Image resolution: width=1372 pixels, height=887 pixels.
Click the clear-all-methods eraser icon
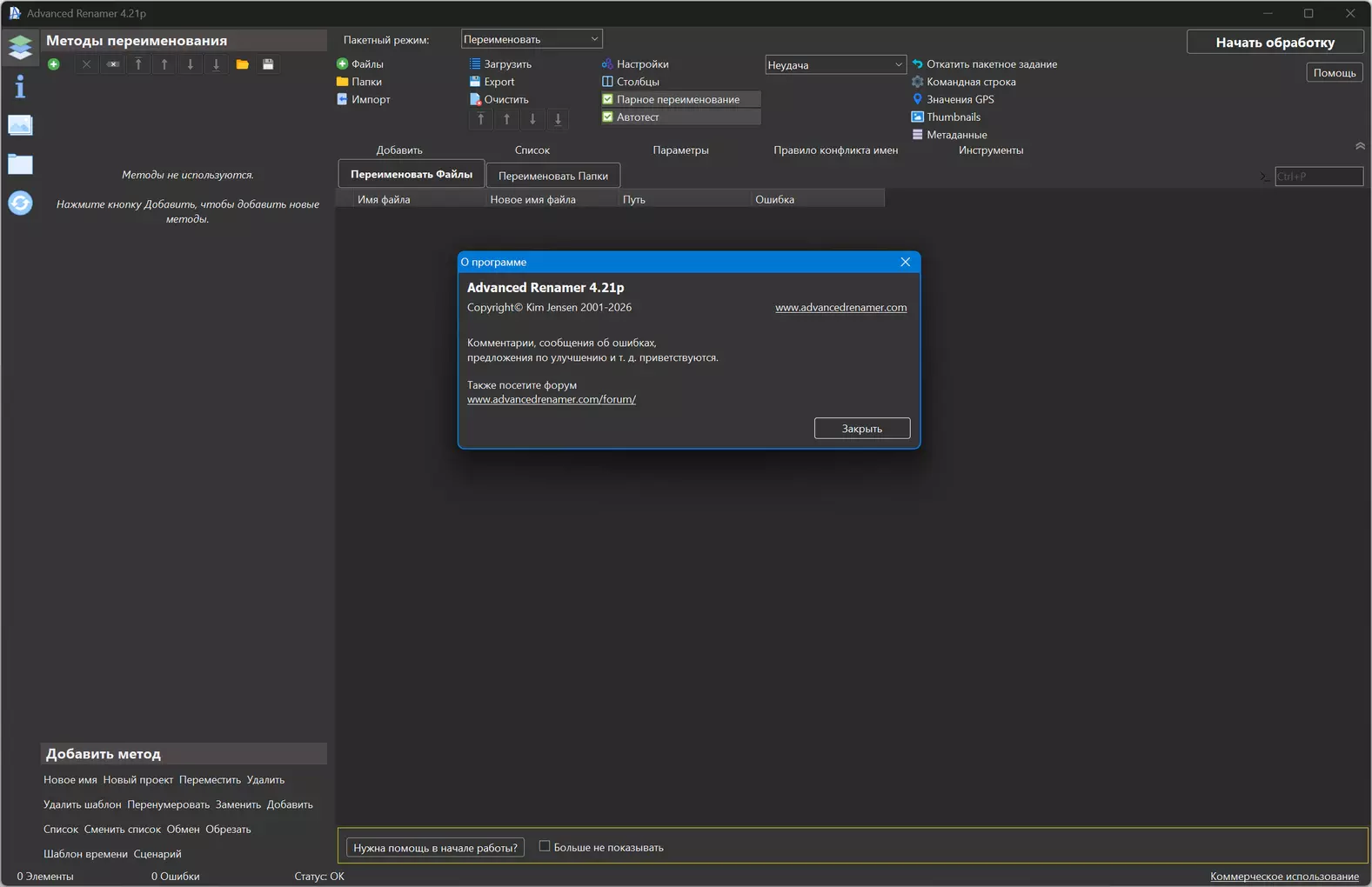click(112, 64)
